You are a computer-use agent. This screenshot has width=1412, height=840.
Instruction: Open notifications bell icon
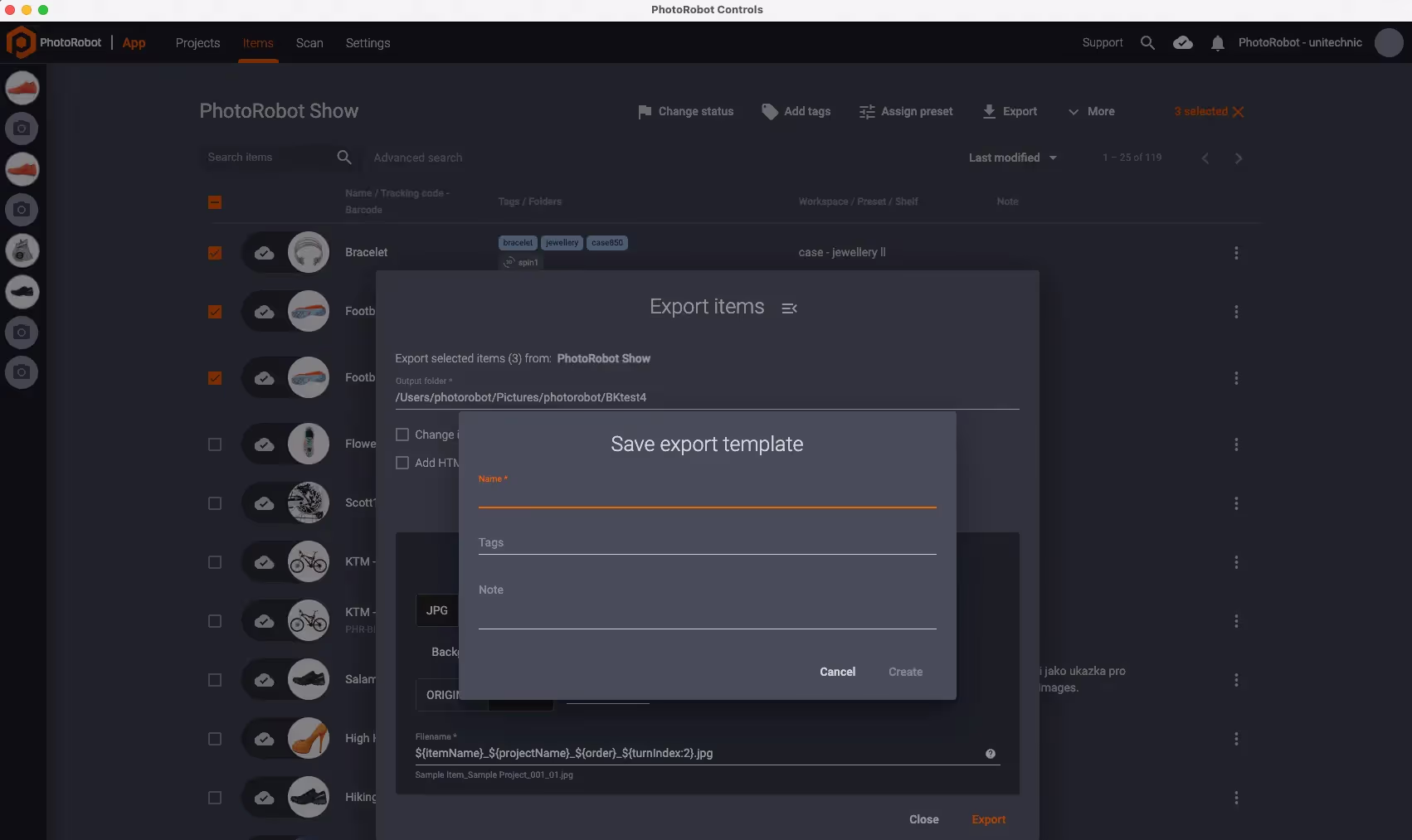click(1217, 43)
